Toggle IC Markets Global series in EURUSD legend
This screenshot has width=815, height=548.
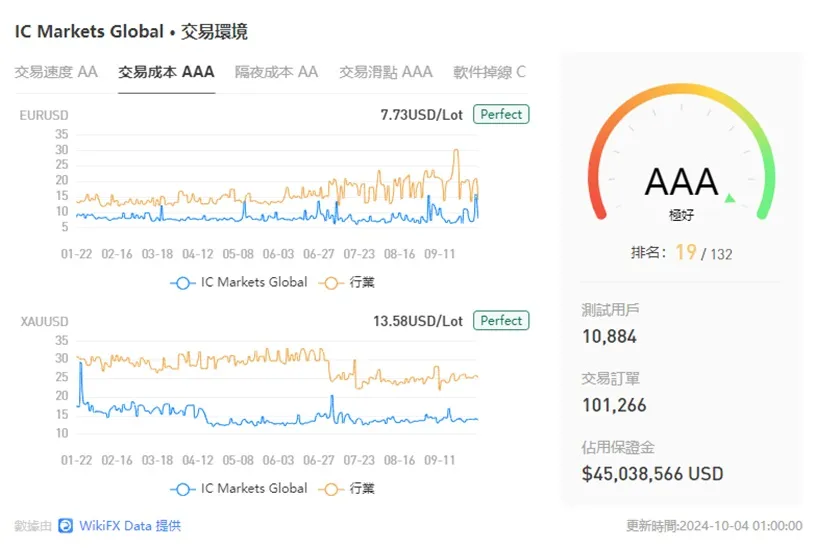[239, 282]
